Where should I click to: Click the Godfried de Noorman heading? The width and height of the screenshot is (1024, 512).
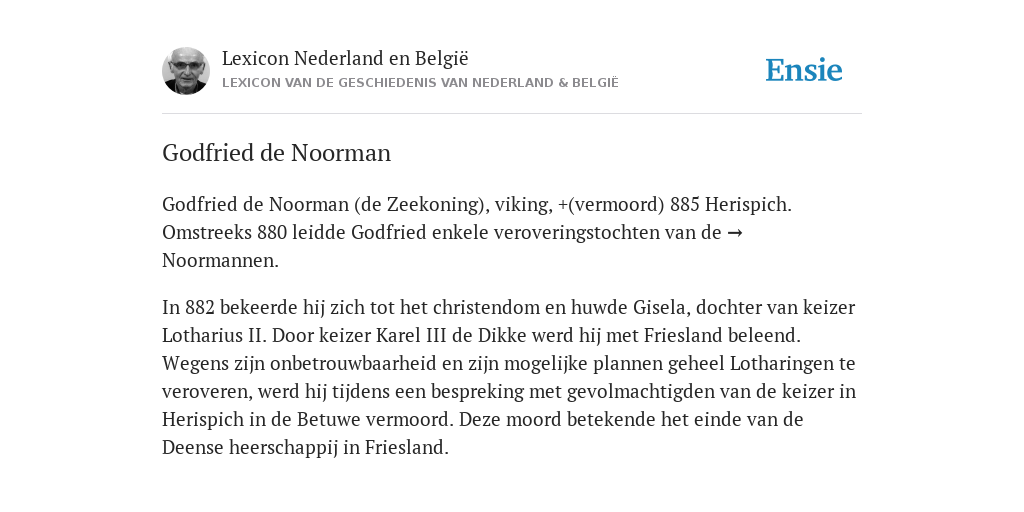[x=276, y=153]
